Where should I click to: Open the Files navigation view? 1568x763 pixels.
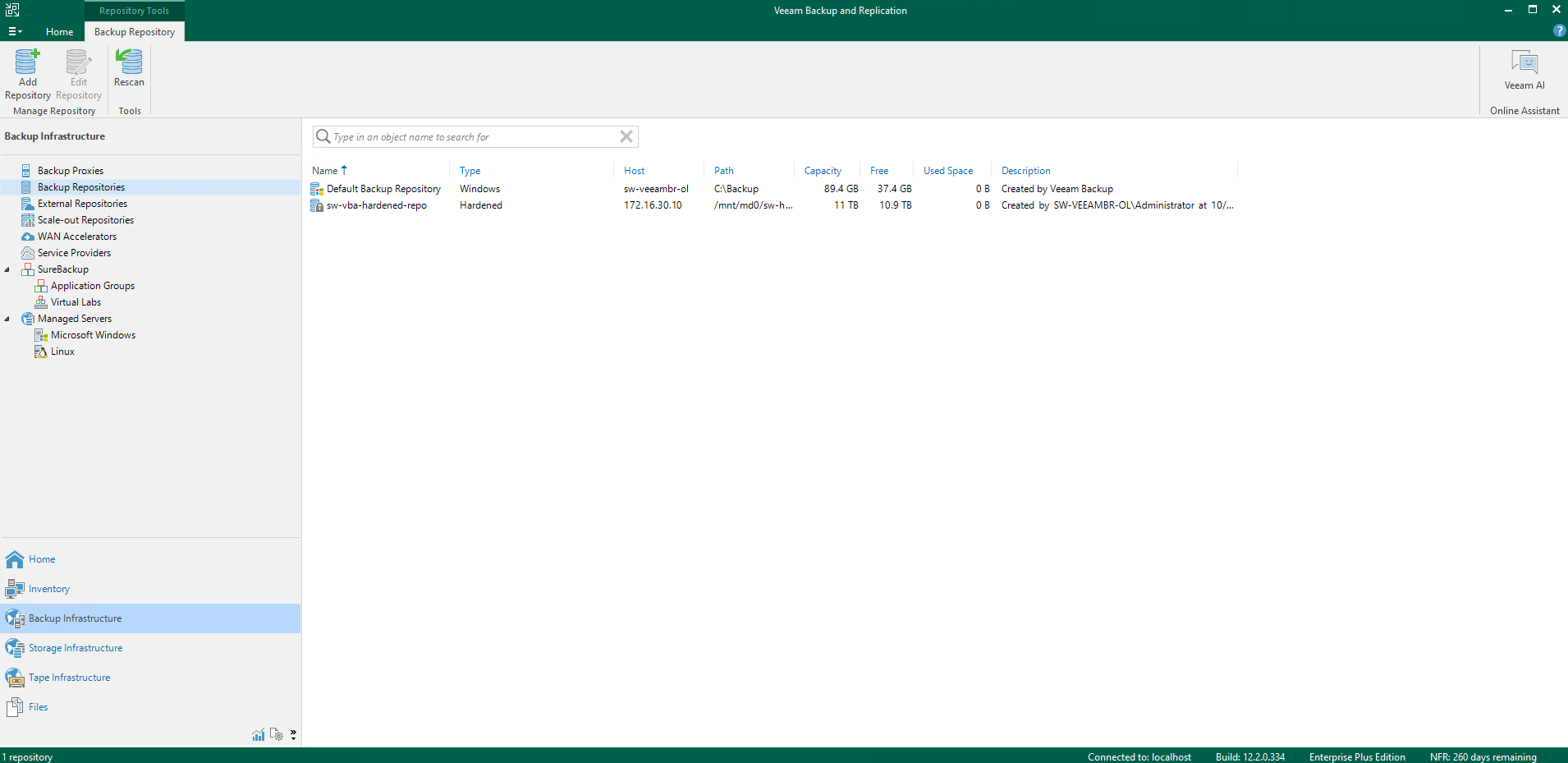(x=150, y=707)
